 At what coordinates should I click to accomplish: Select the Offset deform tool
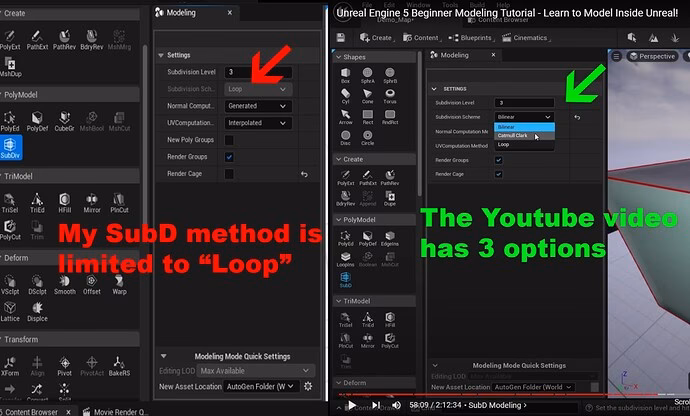pos(92,284)
